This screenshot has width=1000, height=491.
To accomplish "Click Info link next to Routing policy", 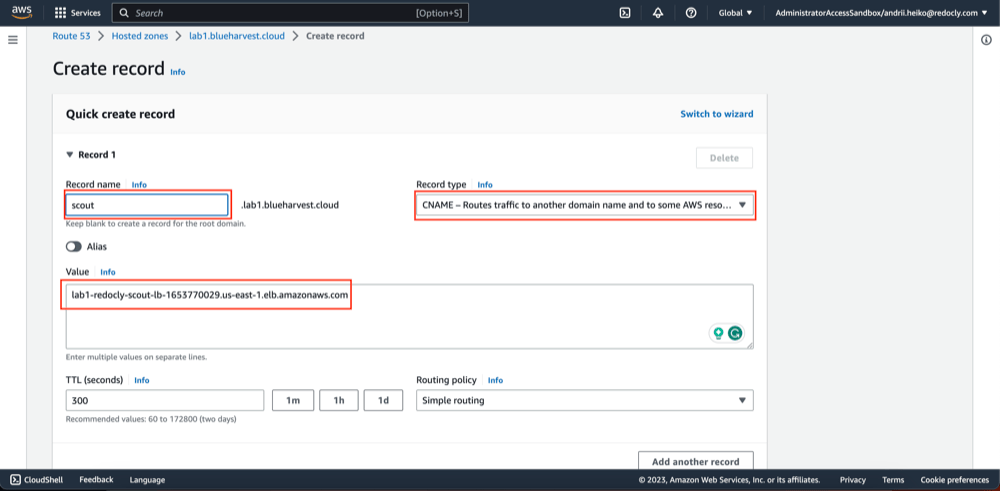I will (x=496, y=380).
